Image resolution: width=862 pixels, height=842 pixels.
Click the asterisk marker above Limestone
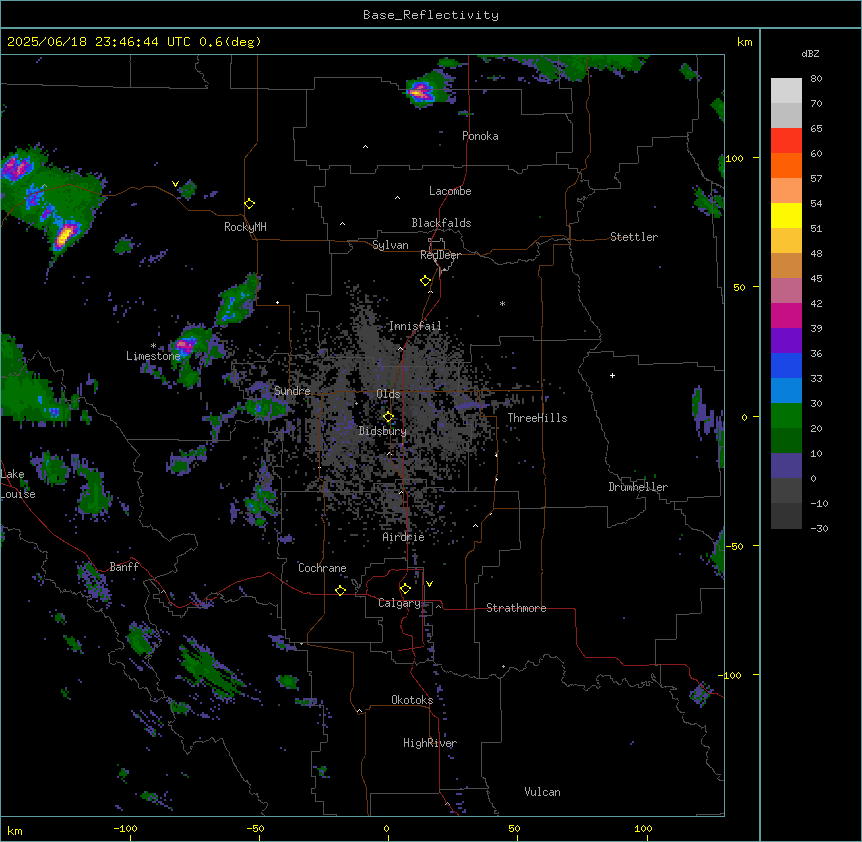(x=153, y=346)
